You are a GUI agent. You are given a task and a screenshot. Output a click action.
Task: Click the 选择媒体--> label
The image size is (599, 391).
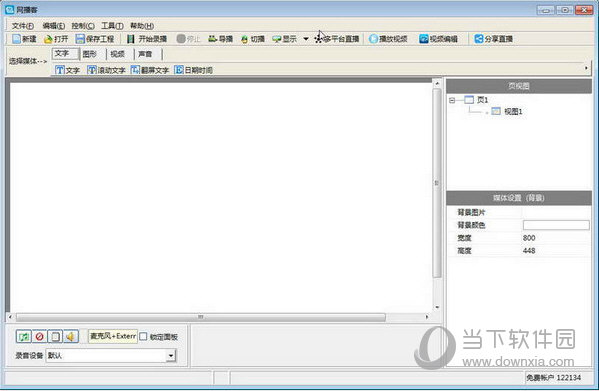point(28,61)
